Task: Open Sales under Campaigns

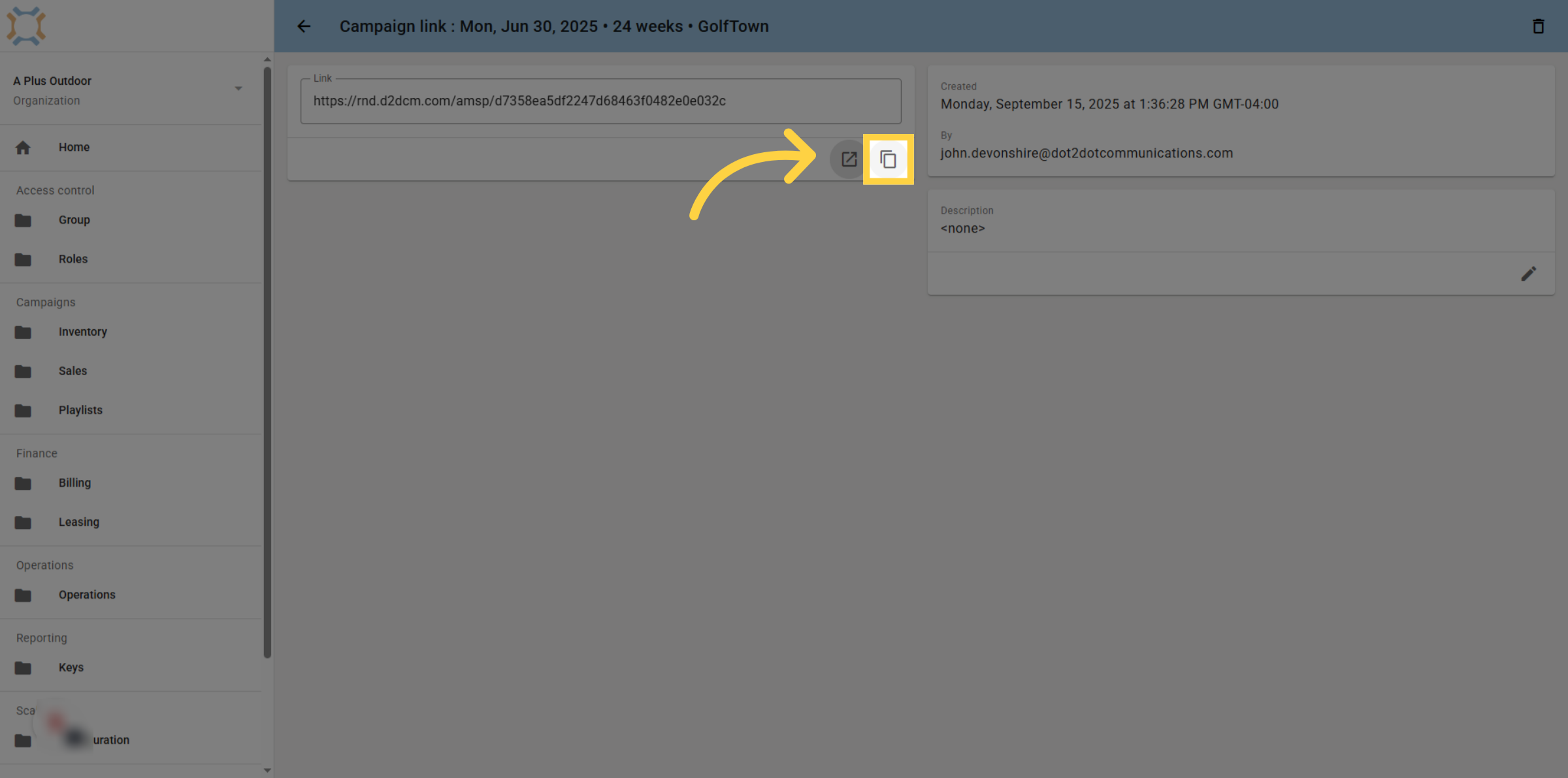Action: (x=131, y=371)
